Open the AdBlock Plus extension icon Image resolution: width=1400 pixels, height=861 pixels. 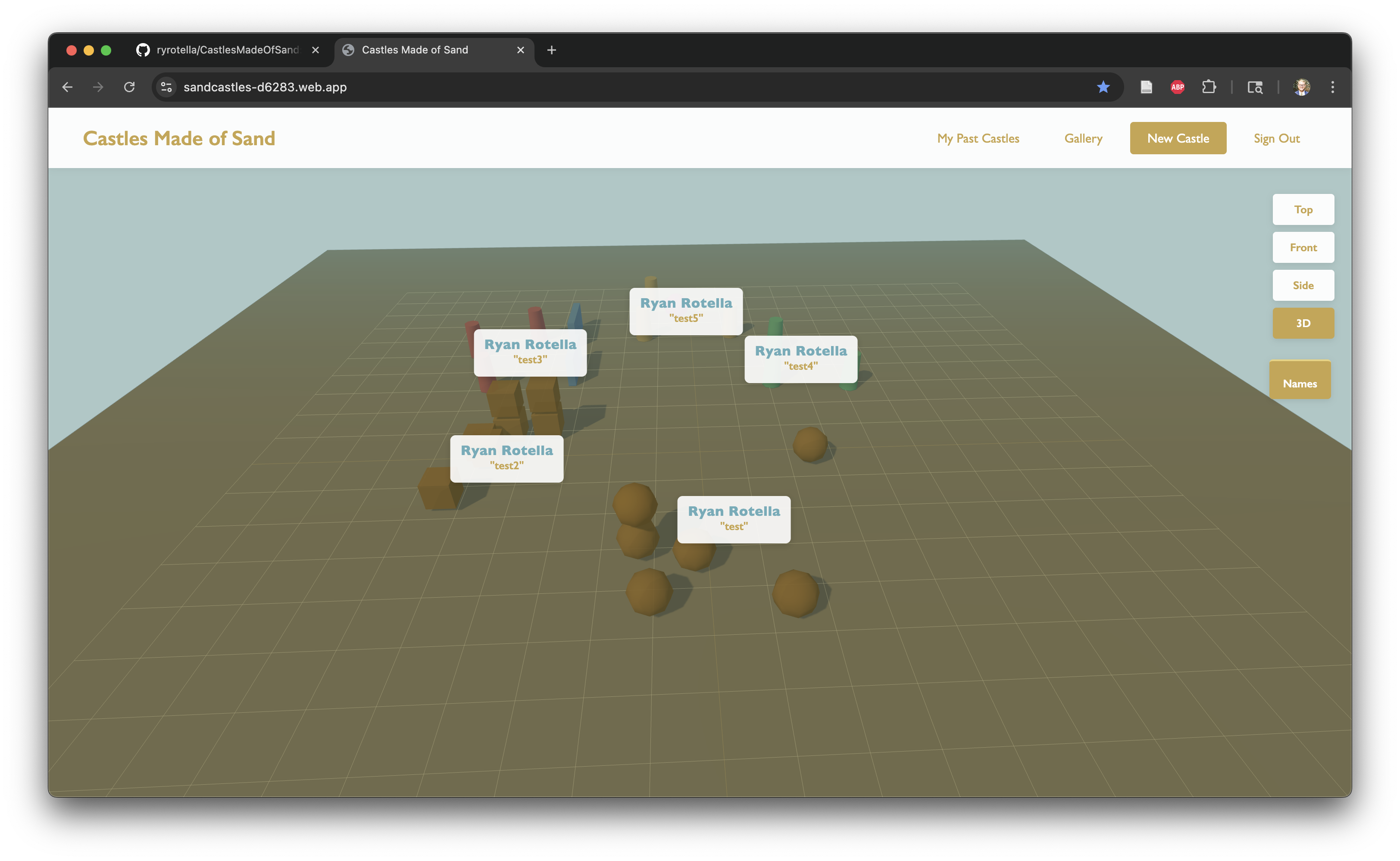1177,87
